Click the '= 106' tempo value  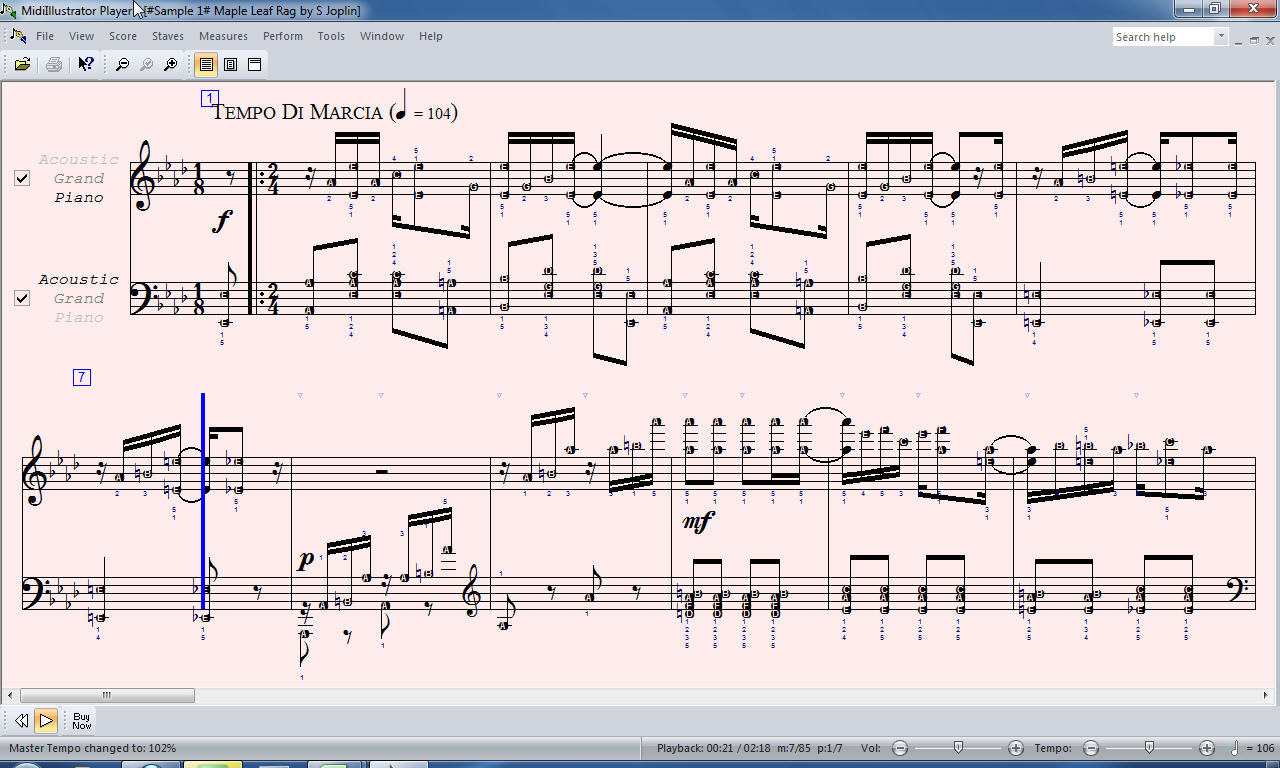(1260, 748)
